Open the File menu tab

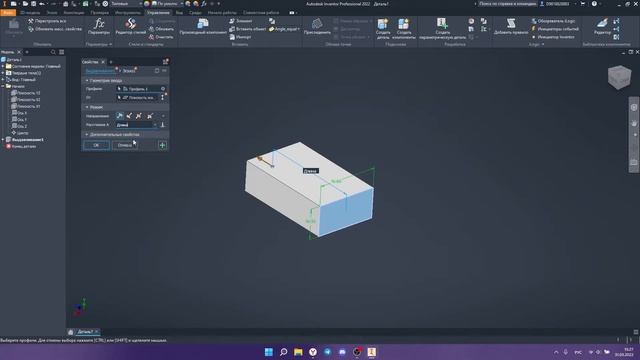pyautogui.click(x=8, y=13)
